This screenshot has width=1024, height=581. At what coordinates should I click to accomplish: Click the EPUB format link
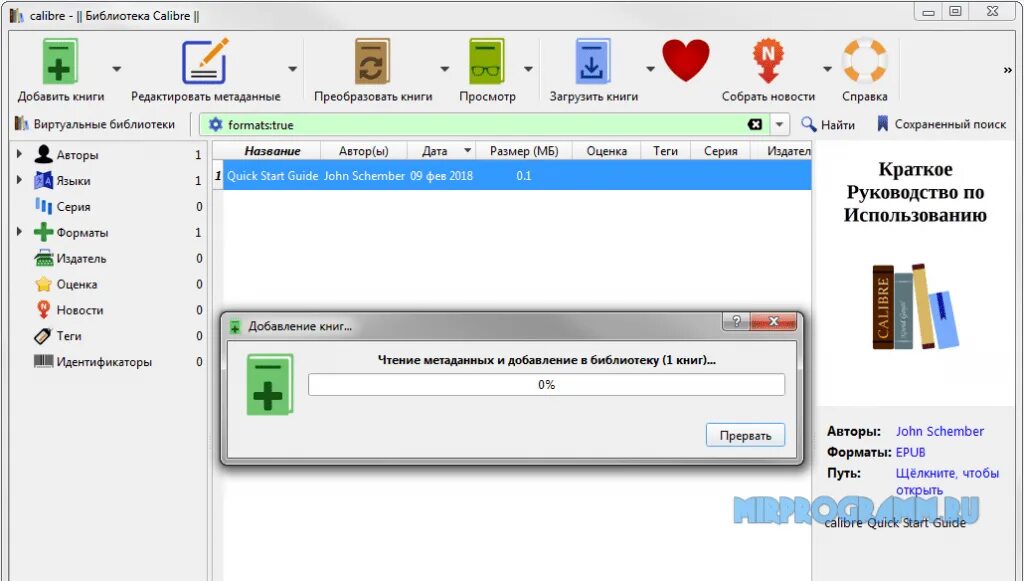(910, 452)
